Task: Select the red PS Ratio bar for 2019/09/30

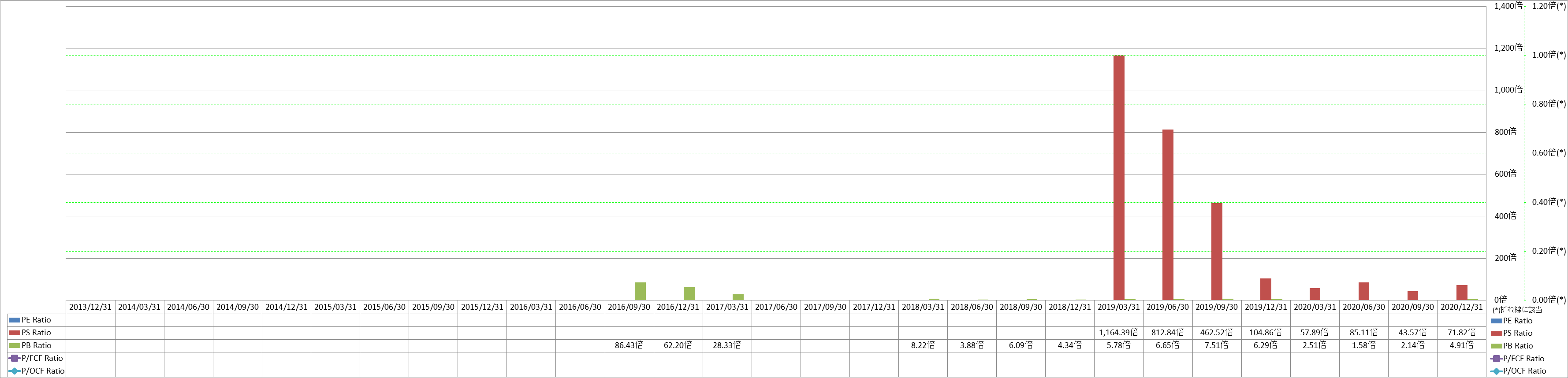Action: coord(1216,252)
